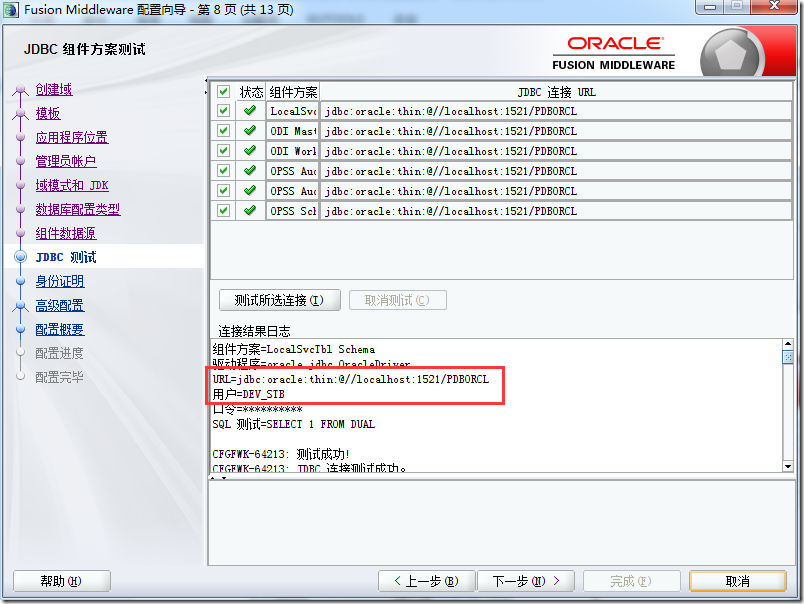Click the log scrollbar thumb
The image size is (804, 604).
[788, 357]
